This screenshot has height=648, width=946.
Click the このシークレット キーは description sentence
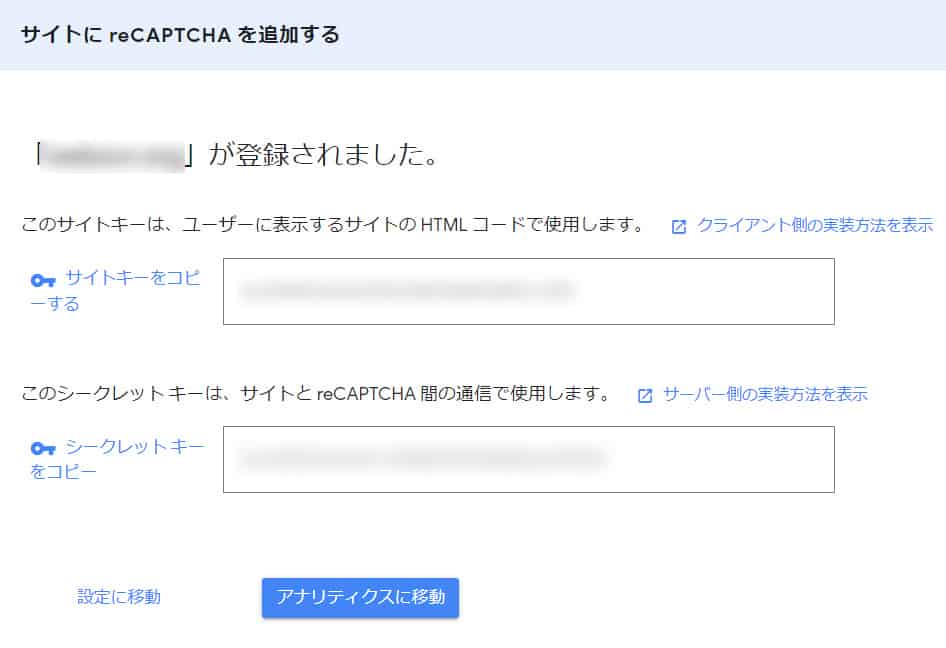tap(316, 394)
